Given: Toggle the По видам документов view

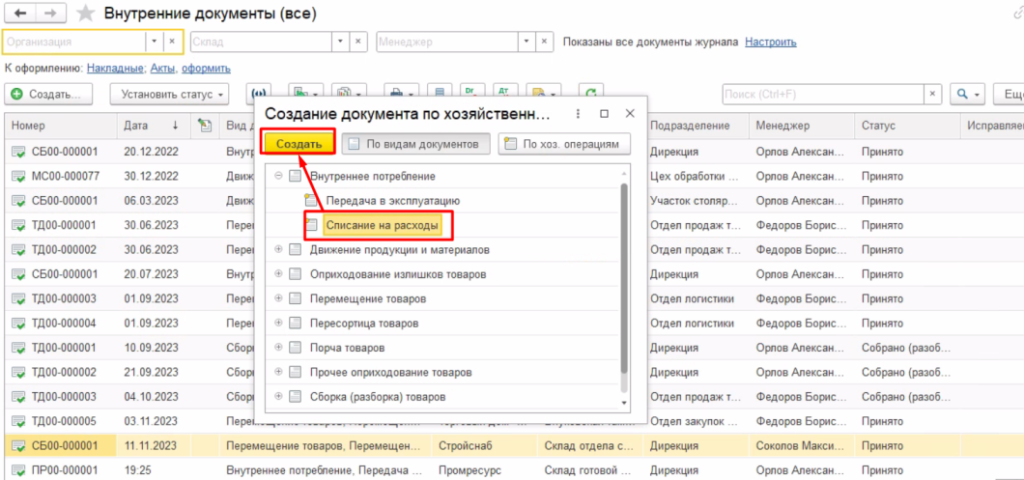Looking at the screenshot, I should pos(415,144).
